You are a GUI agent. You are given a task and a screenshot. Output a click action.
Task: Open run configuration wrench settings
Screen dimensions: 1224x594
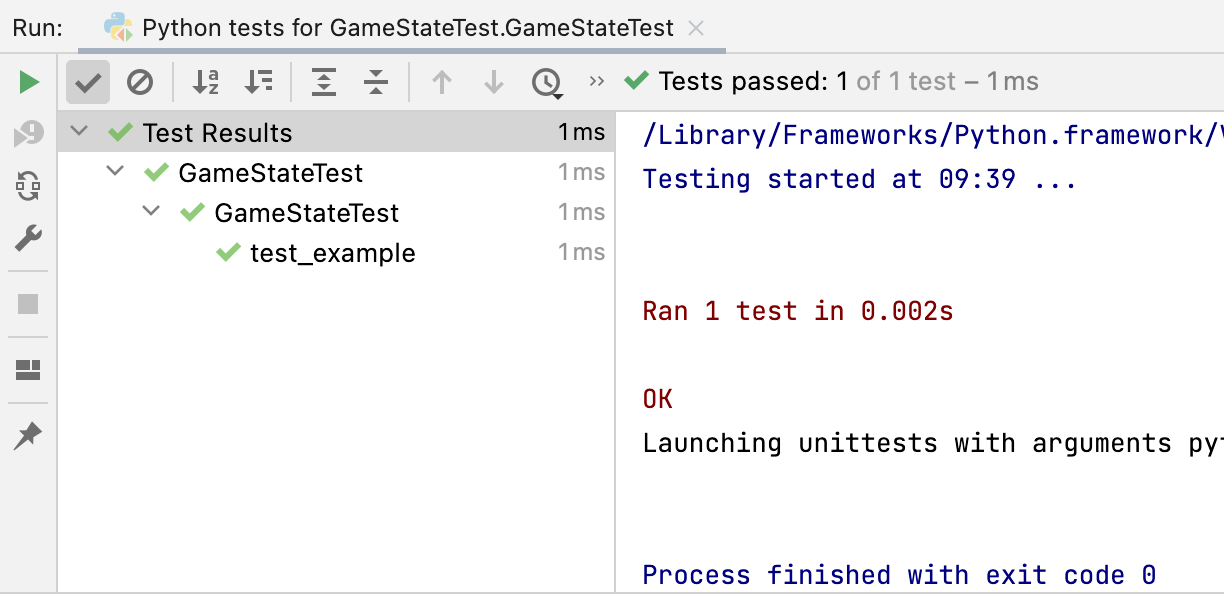pyautogui.click(x=29, y=238)
